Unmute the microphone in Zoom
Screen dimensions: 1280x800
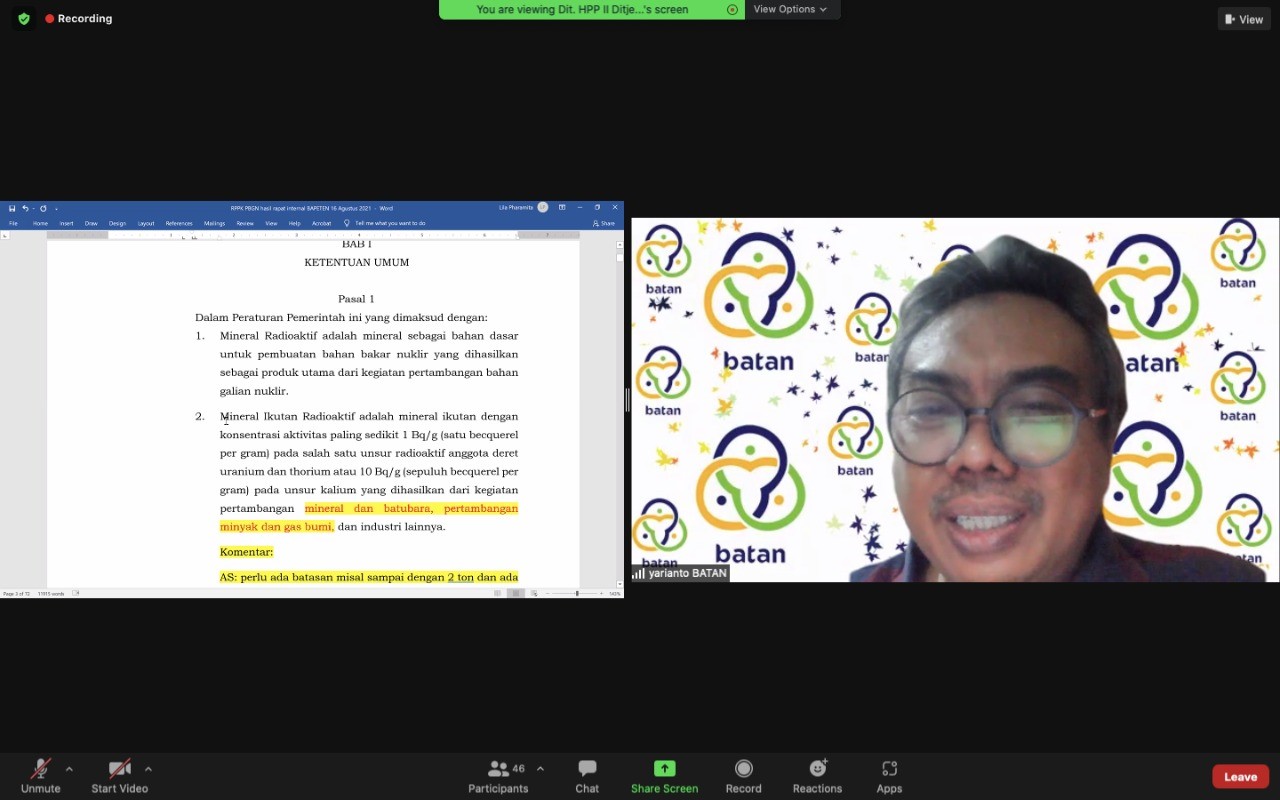pyautogui.click(x=40, y=775)
